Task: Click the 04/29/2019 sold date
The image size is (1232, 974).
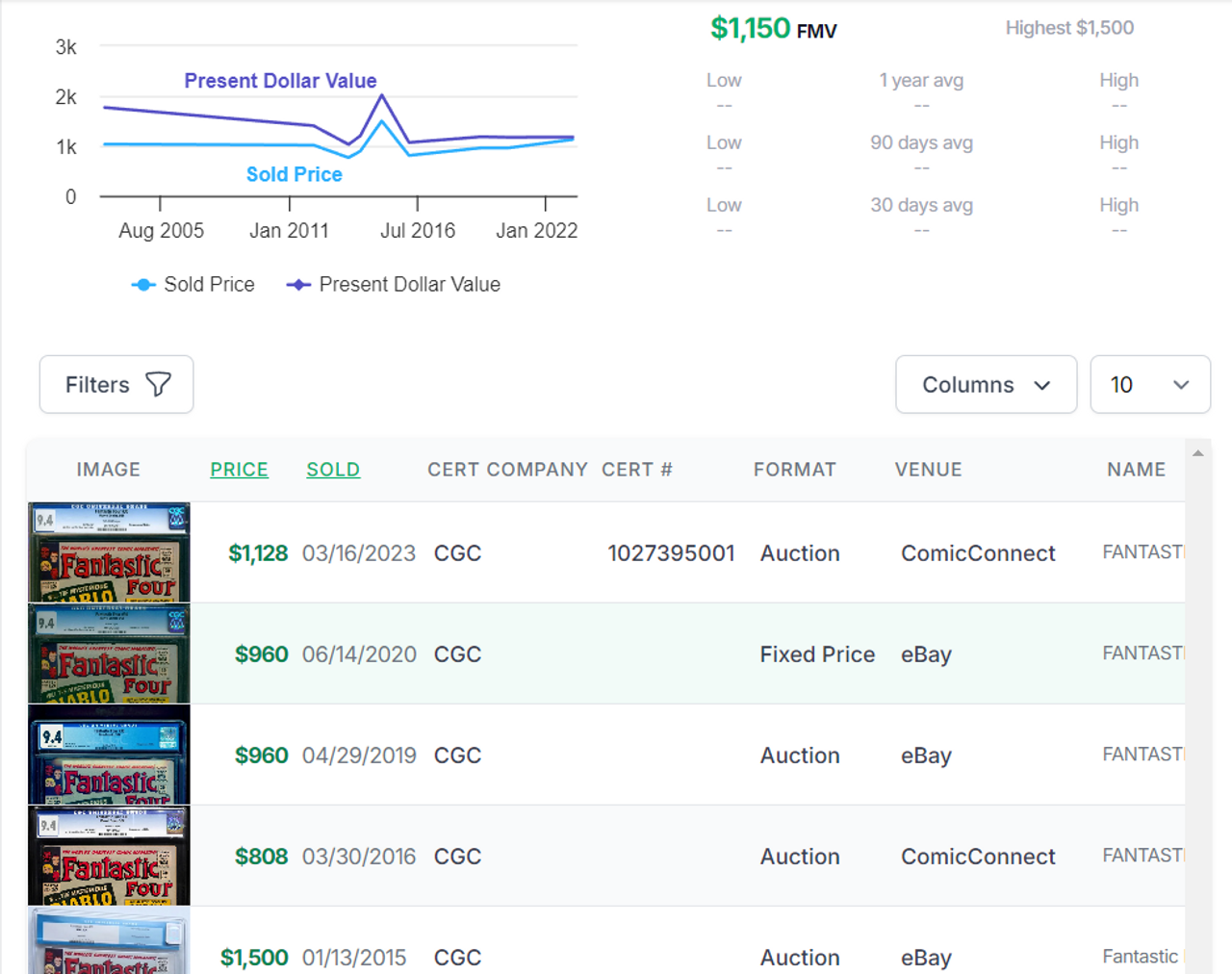Action: [x=359, y=756]
